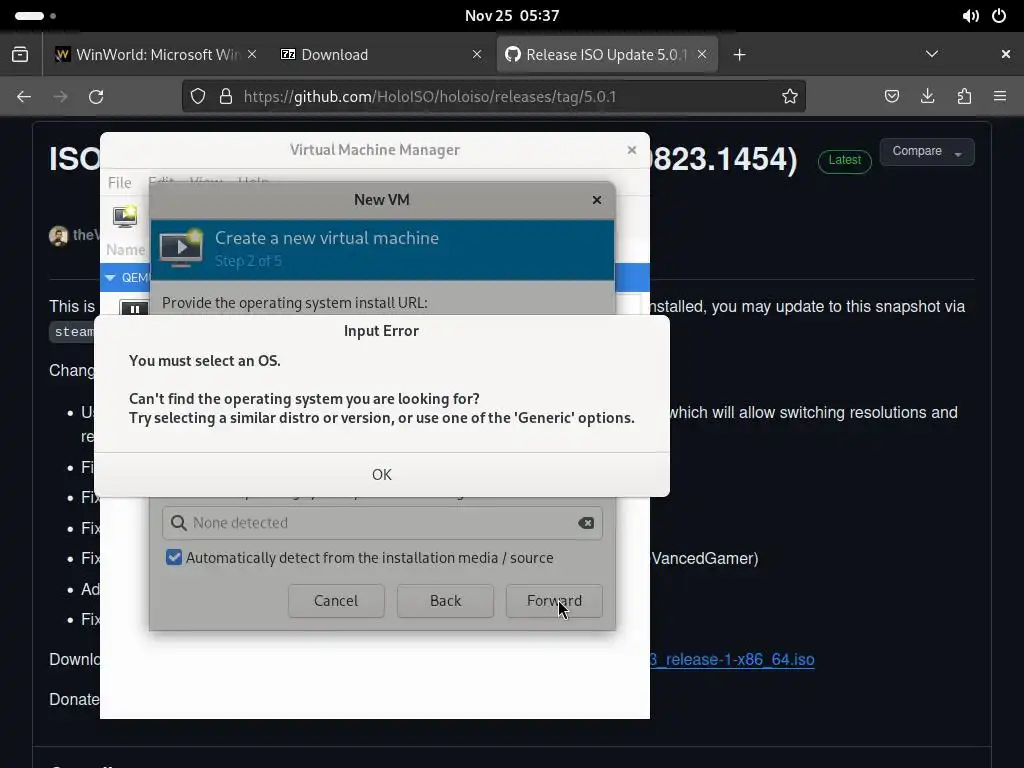Close the WinWorld tab
This screenshot has width=1024, height=768.
[x=252, y=54]
